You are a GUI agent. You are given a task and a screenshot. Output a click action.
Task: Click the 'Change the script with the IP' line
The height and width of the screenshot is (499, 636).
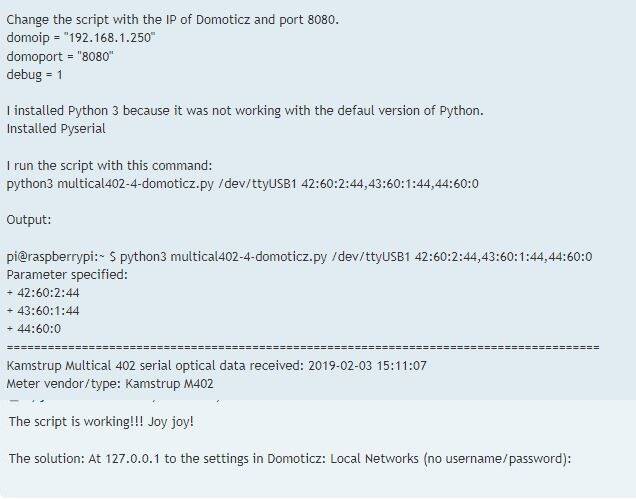coord(172,19)
